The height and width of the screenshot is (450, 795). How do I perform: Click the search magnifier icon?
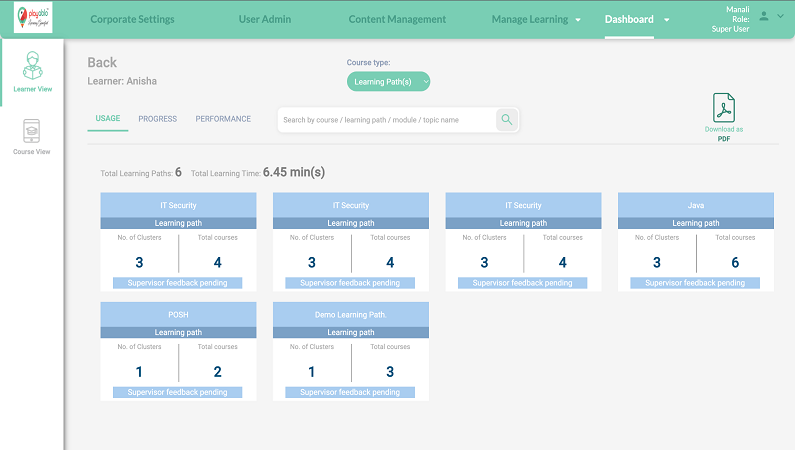pos(507,120)
